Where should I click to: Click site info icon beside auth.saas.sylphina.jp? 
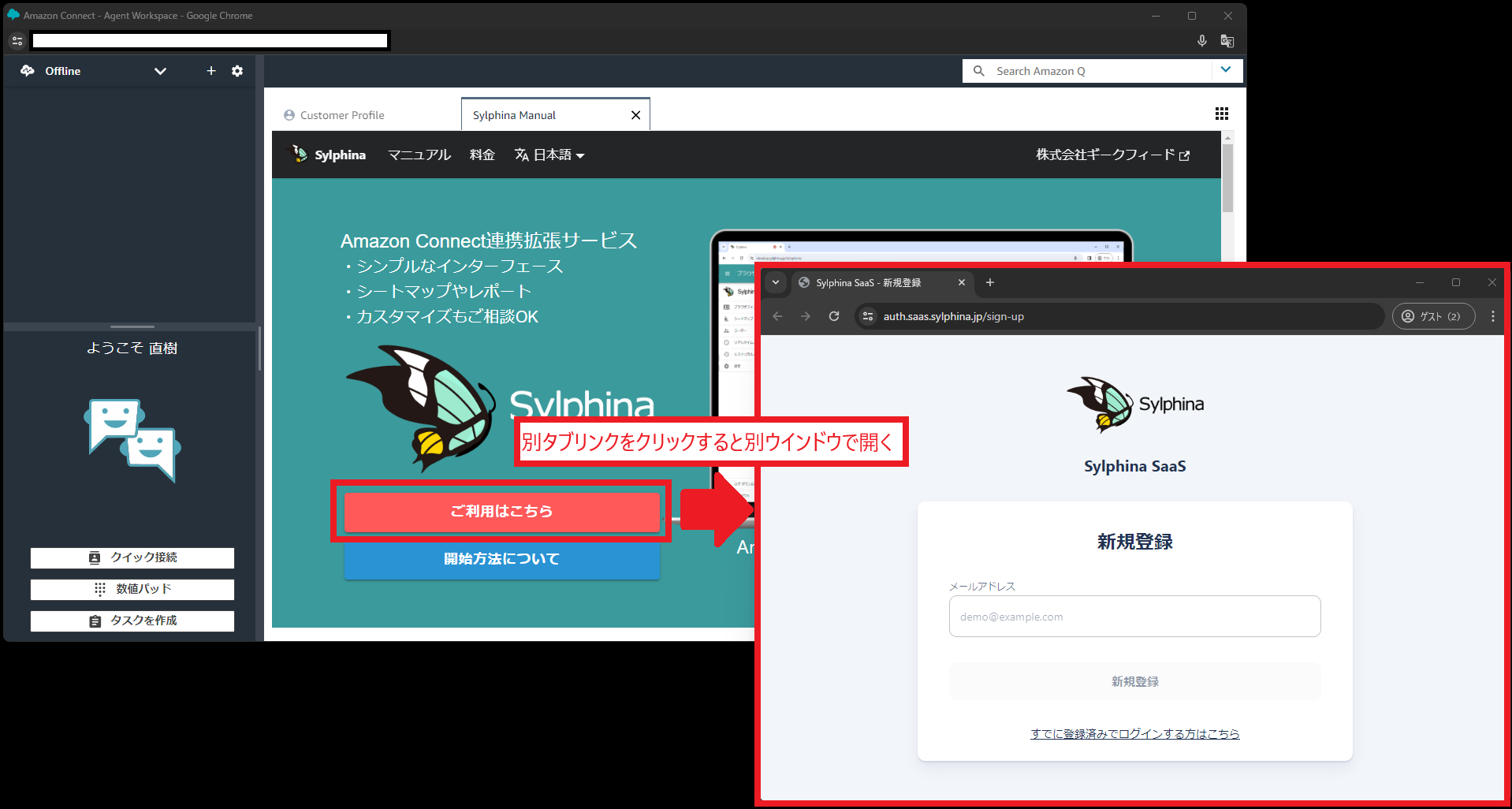click(868, 316)
